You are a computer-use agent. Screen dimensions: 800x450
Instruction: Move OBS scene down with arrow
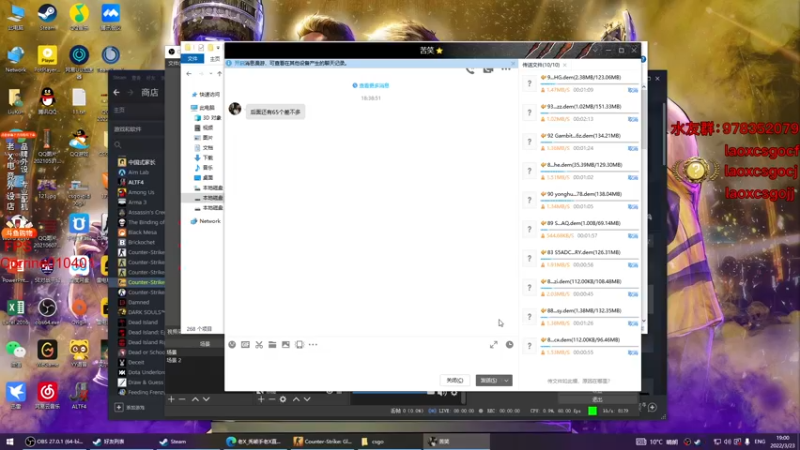pyautogui.click(x=206, y=399)
